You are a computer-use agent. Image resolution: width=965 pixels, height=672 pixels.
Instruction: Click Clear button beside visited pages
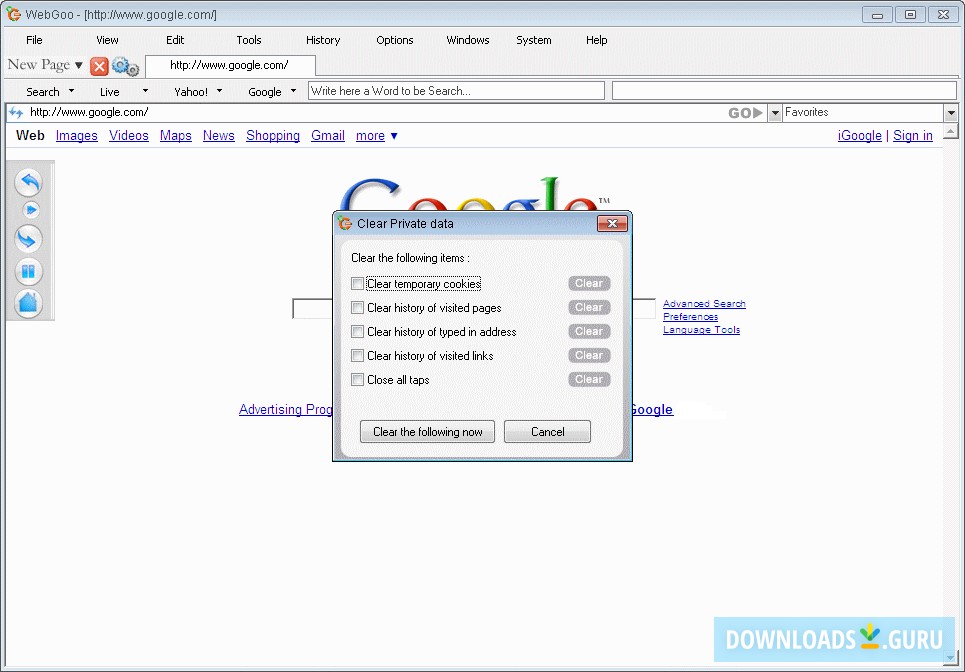point(589,308)
